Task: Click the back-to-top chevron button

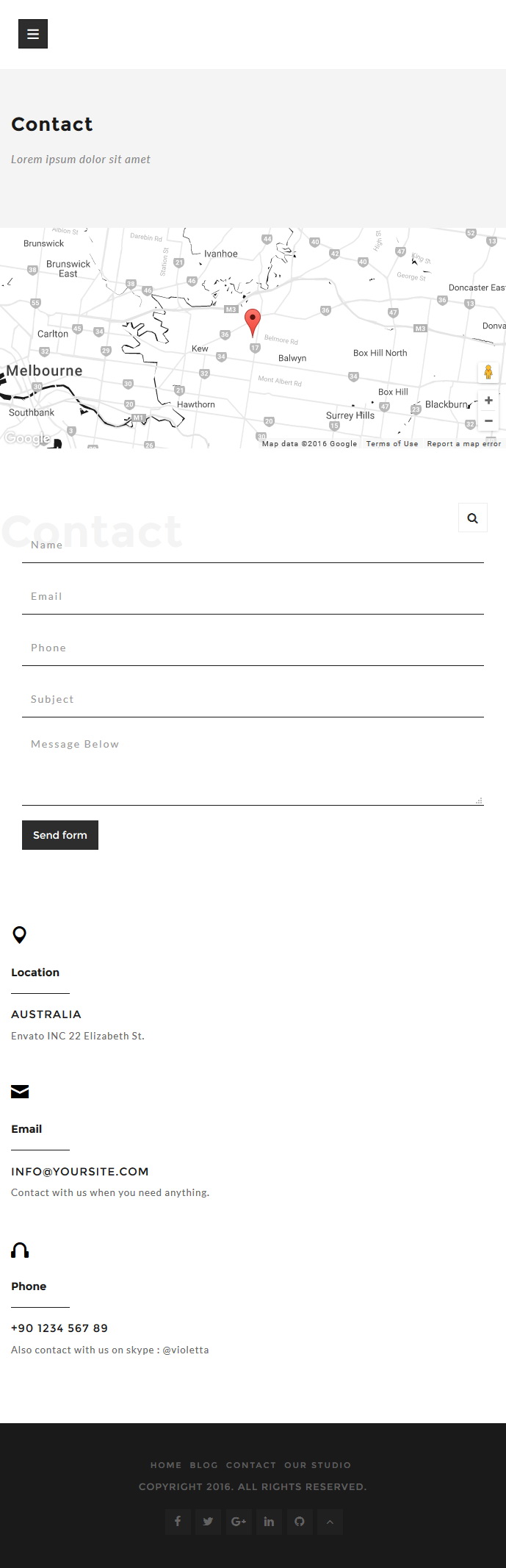Action: point(330,1521)
